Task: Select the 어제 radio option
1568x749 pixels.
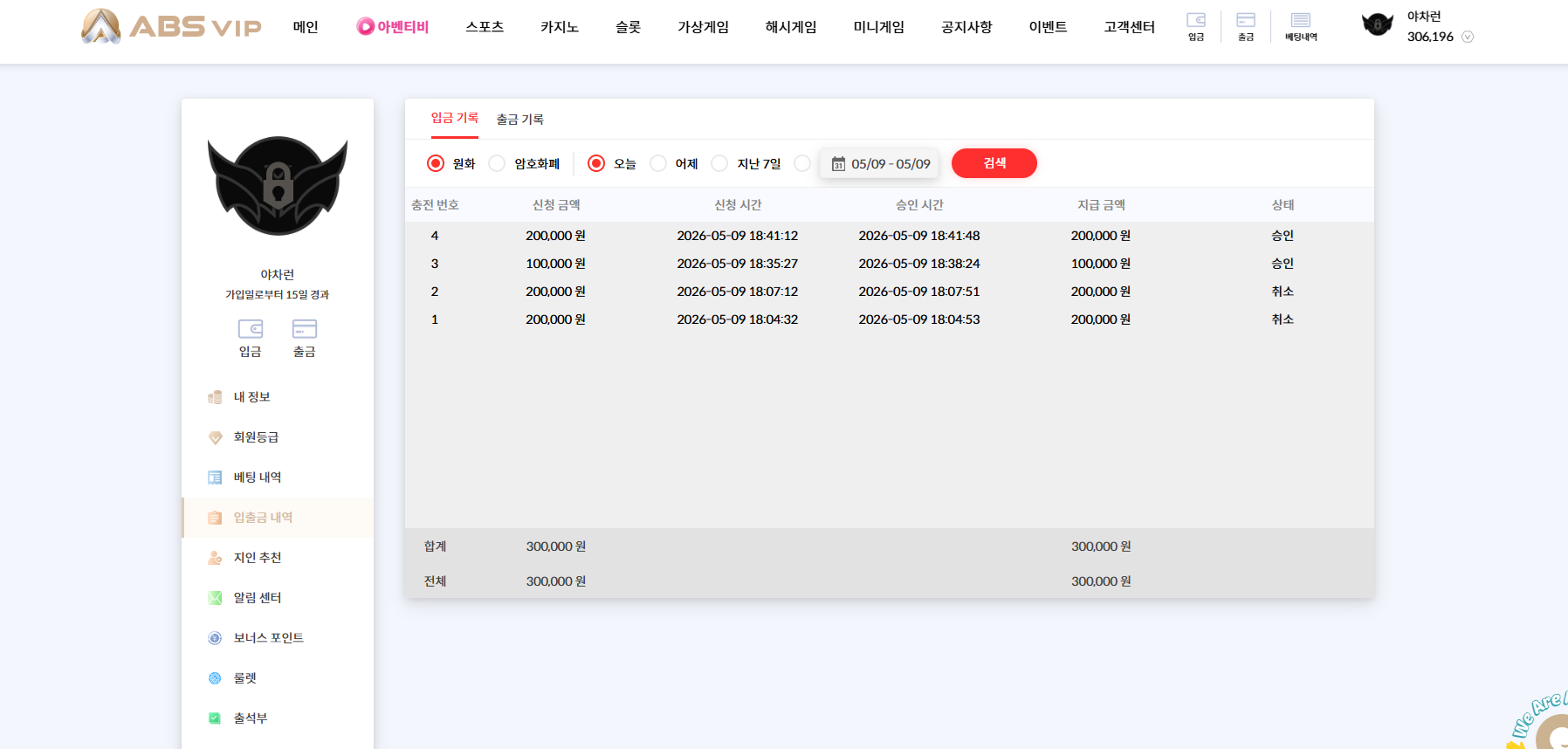Action: click(658, 163)
